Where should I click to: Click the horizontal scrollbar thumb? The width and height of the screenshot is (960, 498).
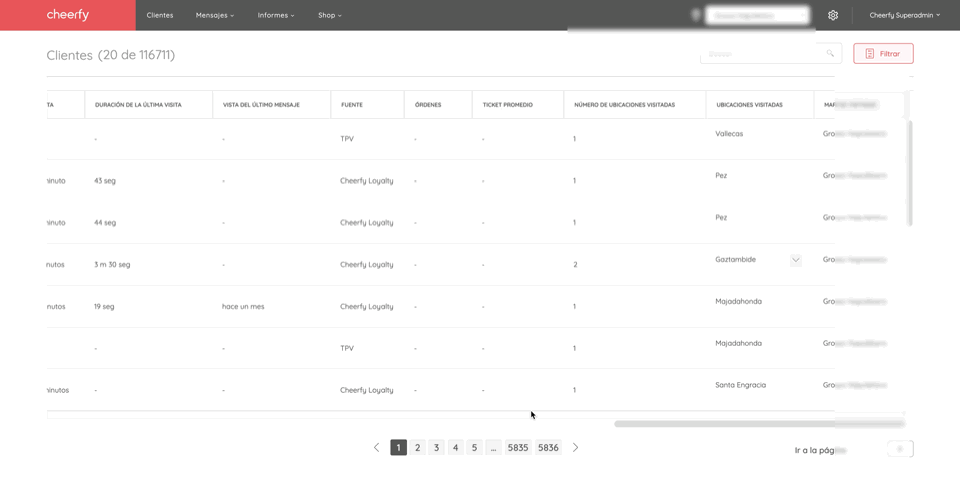point(759,424)
